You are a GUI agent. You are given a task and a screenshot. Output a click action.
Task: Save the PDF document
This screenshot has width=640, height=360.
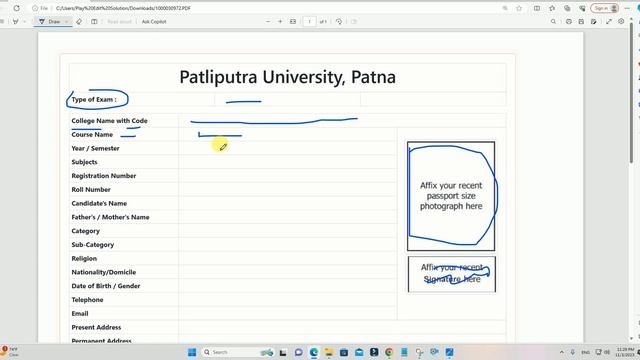pos(581,22)
